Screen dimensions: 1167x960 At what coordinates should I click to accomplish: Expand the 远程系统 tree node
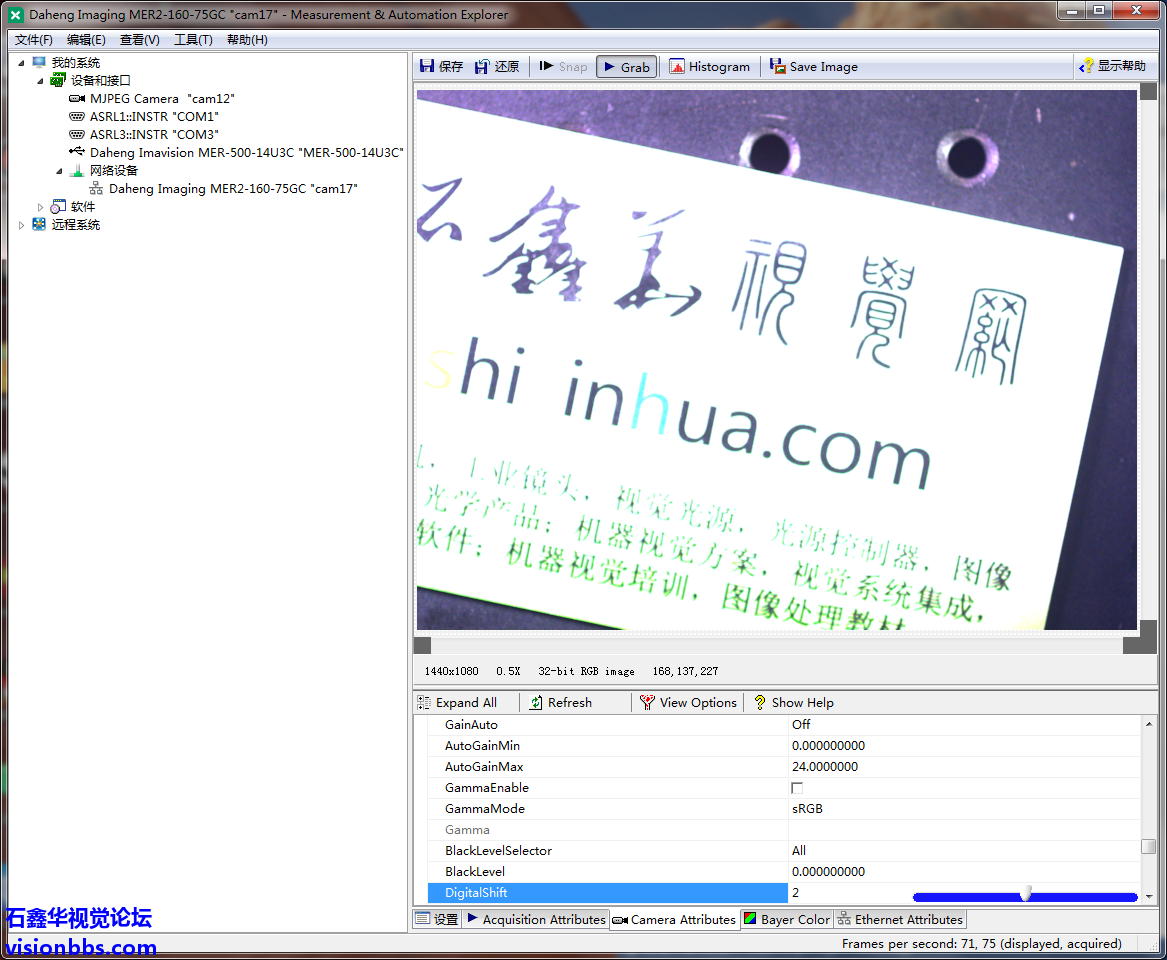22,225
